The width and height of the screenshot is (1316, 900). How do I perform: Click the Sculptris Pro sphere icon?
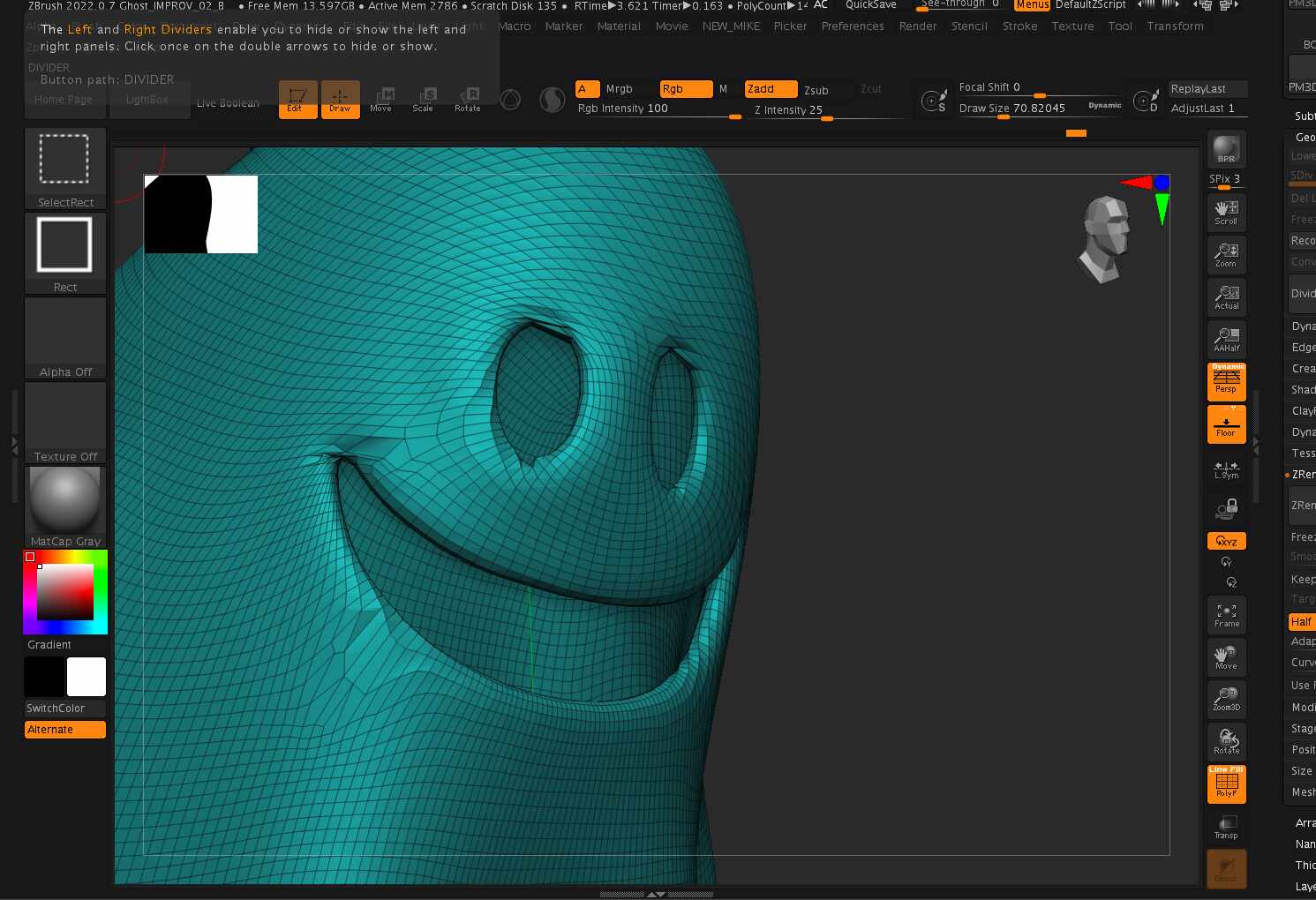553,100
